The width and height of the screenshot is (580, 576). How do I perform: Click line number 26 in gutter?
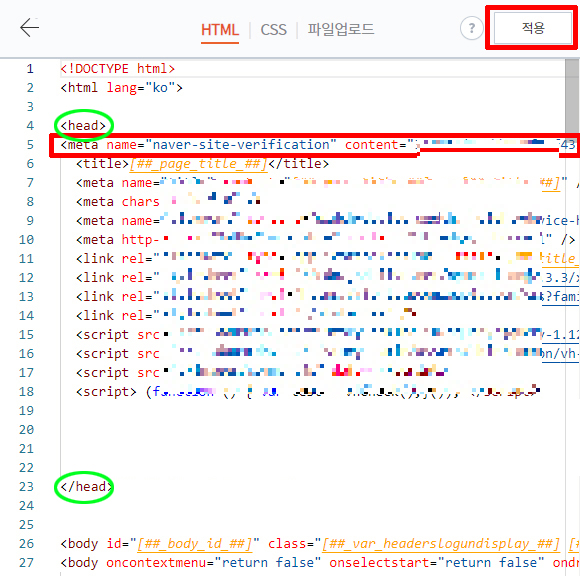(x=26, y=544)
